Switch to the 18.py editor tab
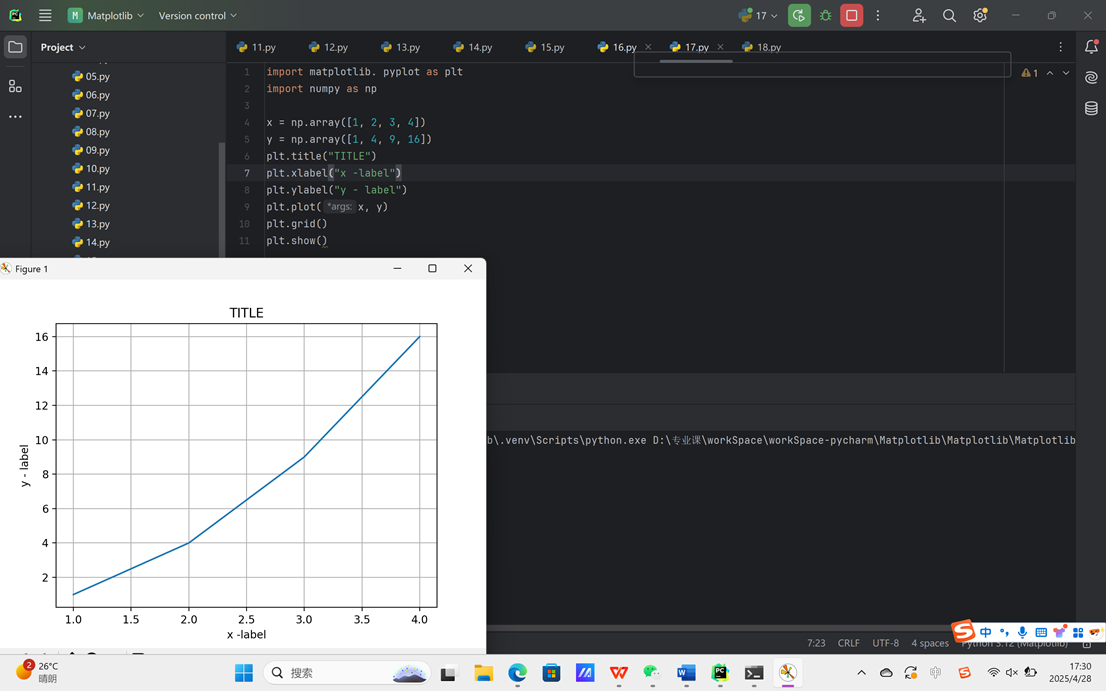Screen dimensions: 1106x691 pyautogui.click(x=762, y=47)
